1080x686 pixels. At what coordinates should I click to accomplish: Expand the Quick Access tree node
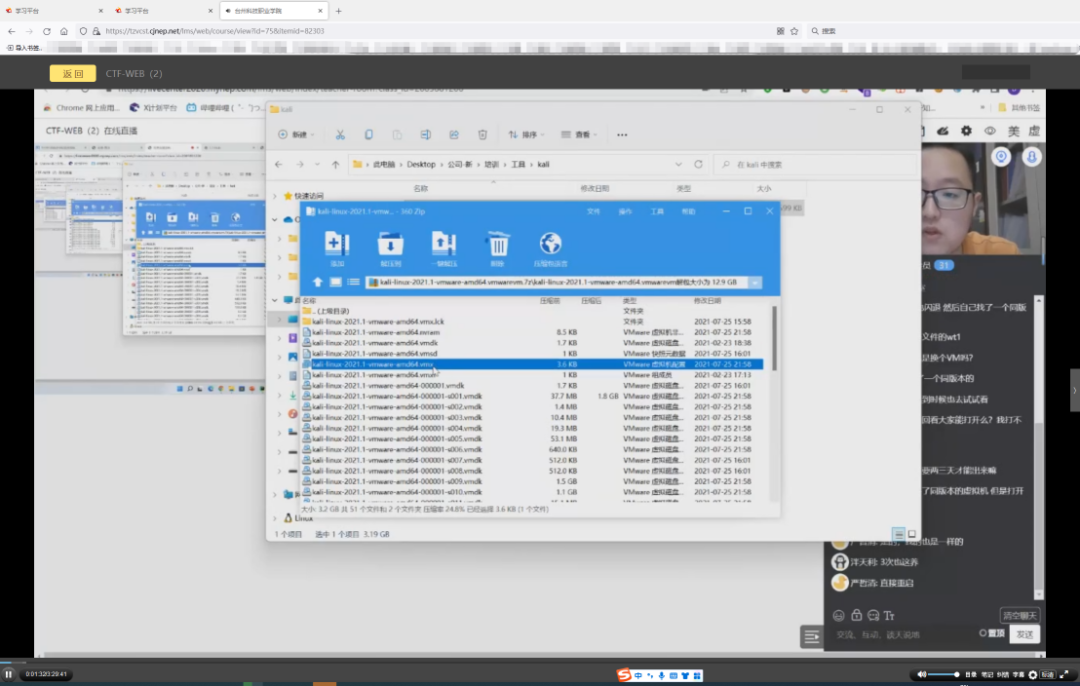tap(275, 196)
